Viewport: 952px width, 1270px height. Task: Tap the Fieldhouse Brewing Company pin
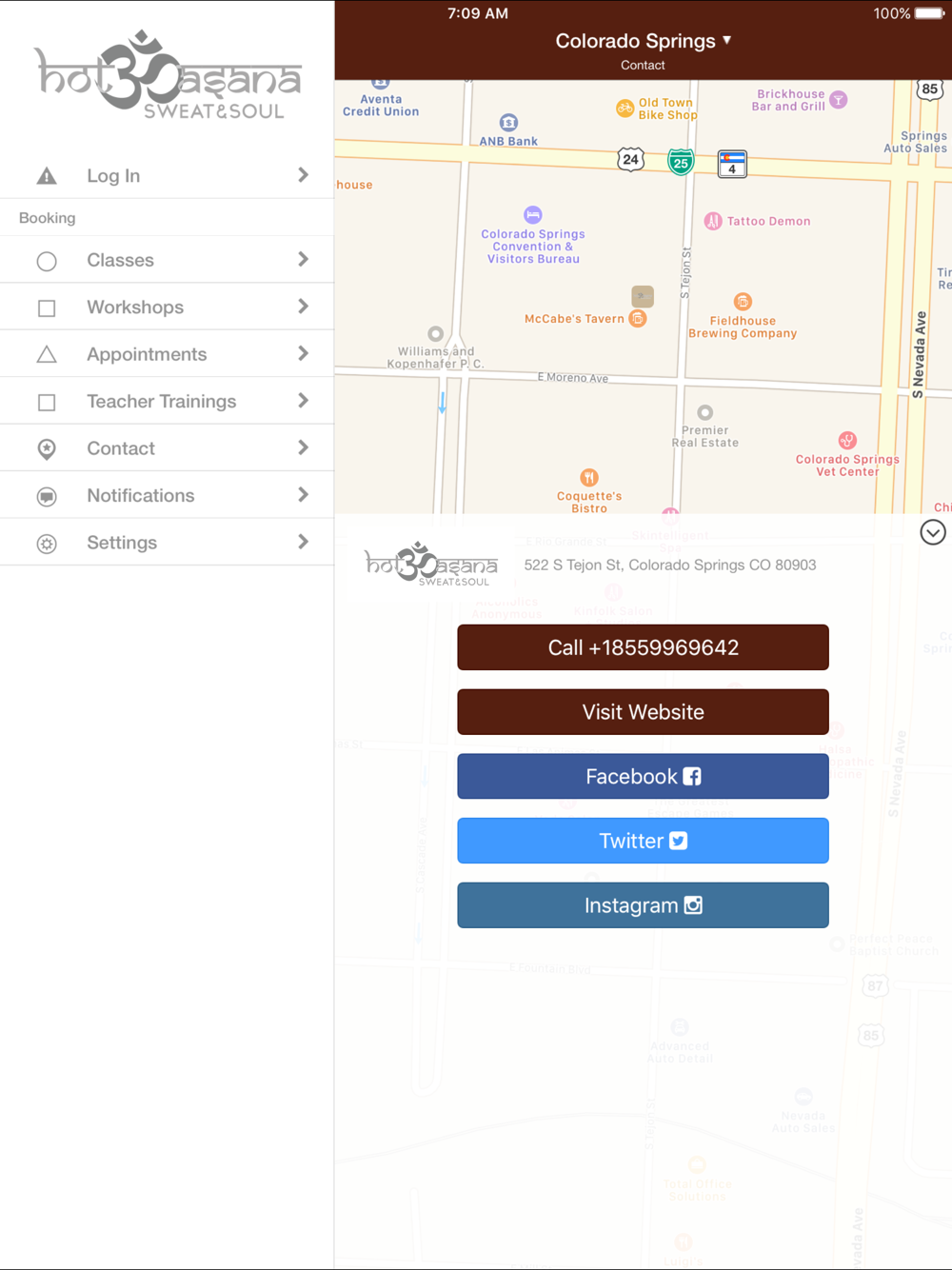[743, 302]
